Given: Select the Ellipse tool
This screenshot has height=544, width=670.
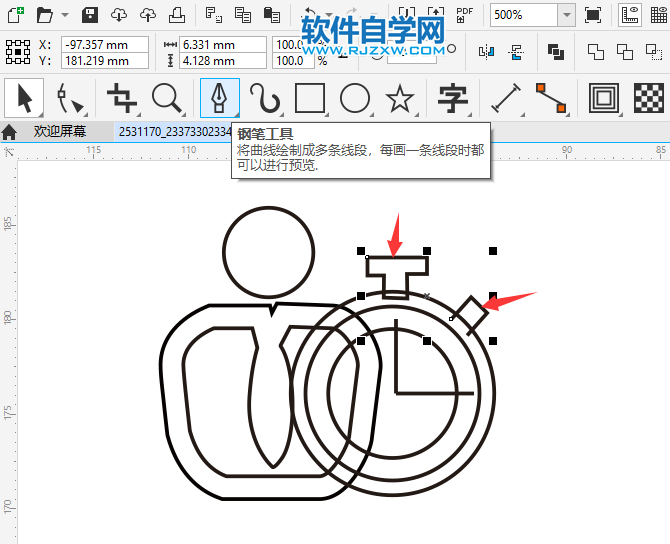Looking at the screenshot, I should pos(355,98).
